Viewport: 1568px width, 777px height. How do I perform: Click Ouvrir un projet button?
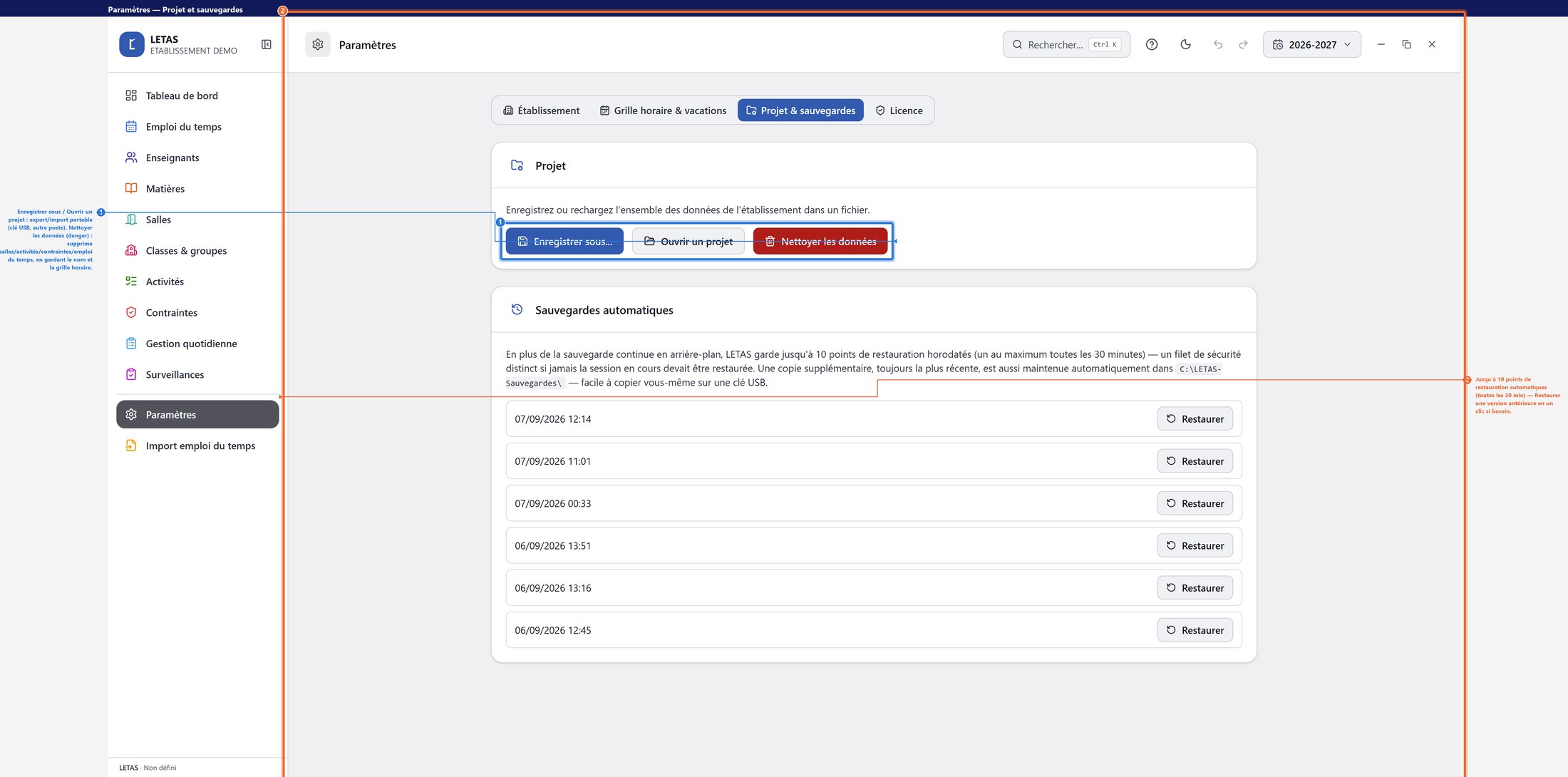click(x=688, y=242)
